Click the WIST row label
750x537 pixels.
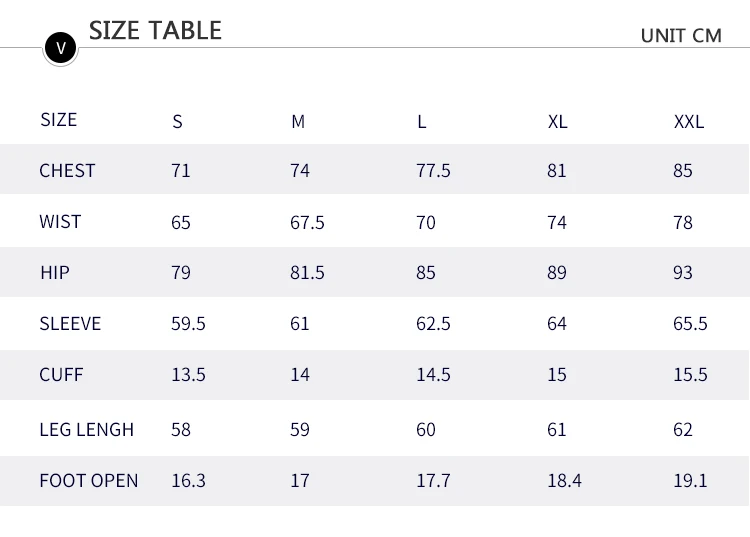(60, 222)
